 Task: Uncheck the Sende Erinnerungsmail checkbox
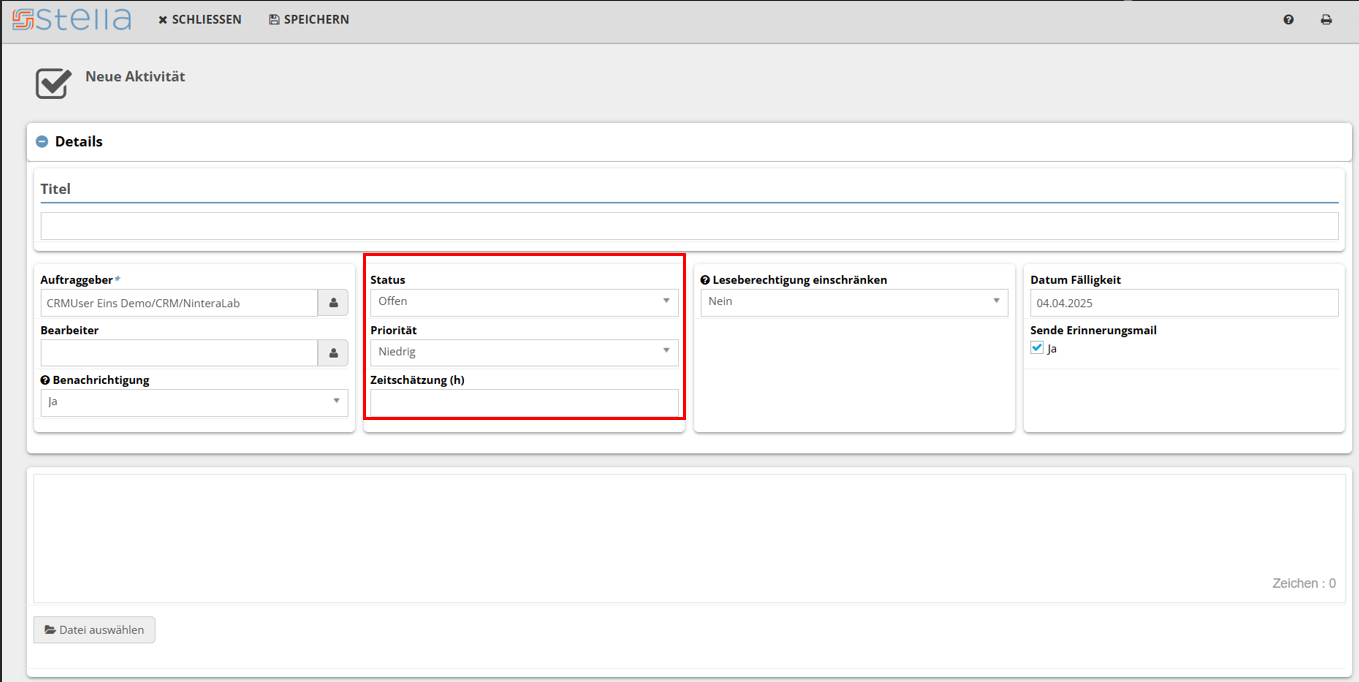pyautogui.click(x=1037, y=348)
